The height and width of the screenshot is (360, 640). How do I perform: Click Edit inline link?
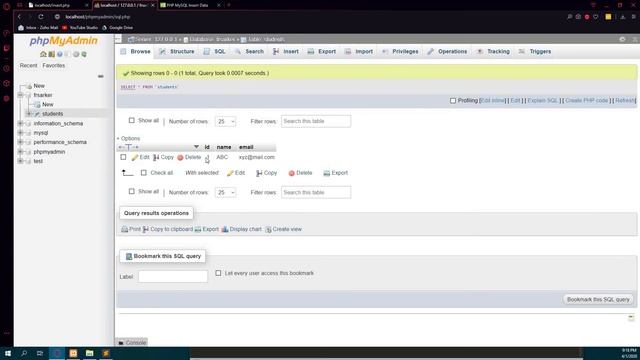(x=493, y=100)
